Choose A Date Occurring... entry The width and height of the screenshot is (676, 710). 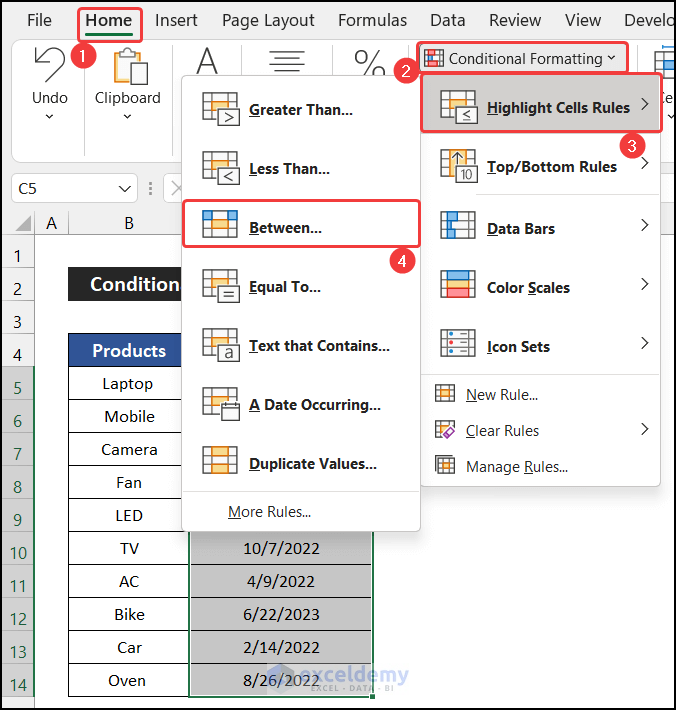301,404
